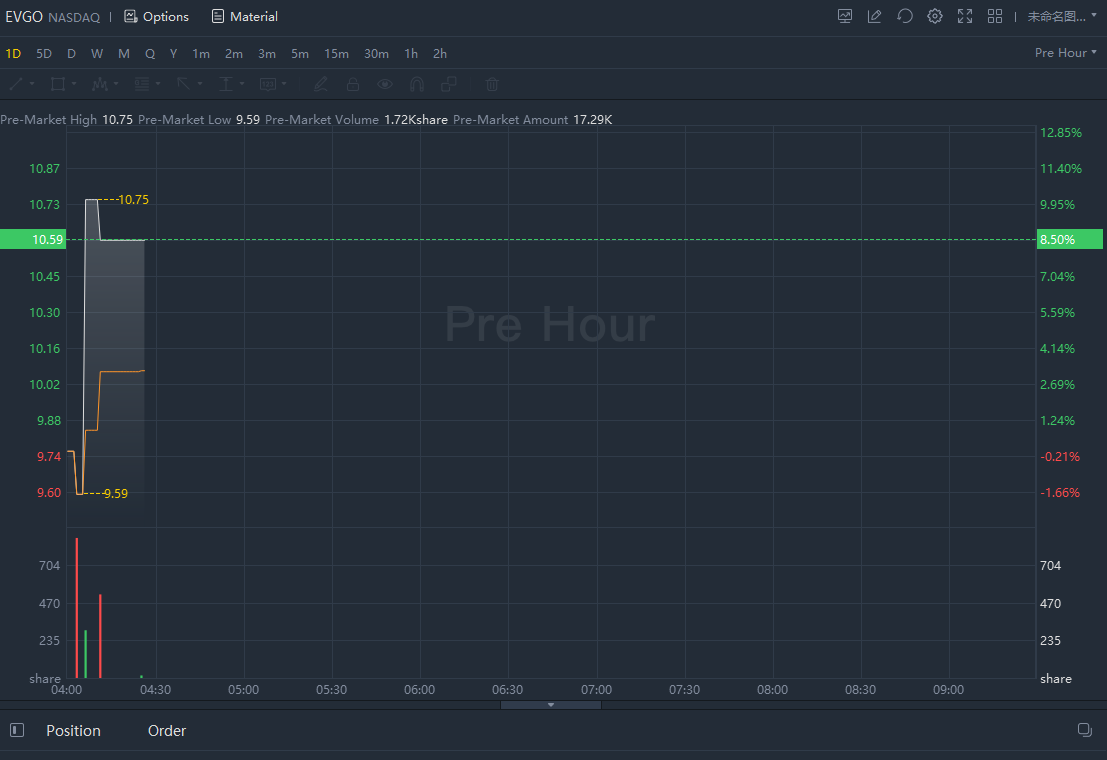Switch to the Y yearly timeframe
This screenshot has width=1107, height=760.
click(x=173, y=54)
